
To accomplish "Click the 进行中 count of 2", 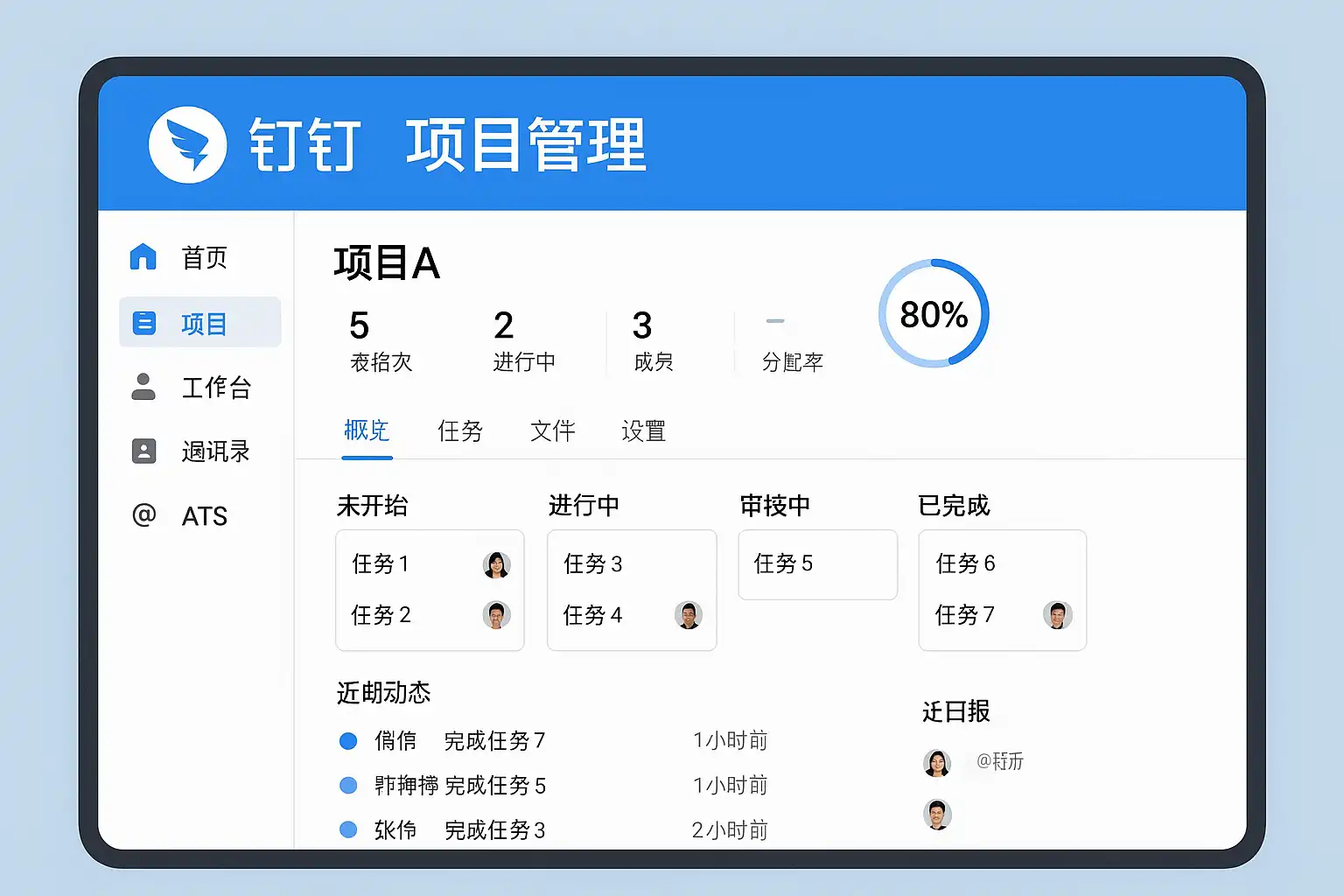I will click(503, 325).
